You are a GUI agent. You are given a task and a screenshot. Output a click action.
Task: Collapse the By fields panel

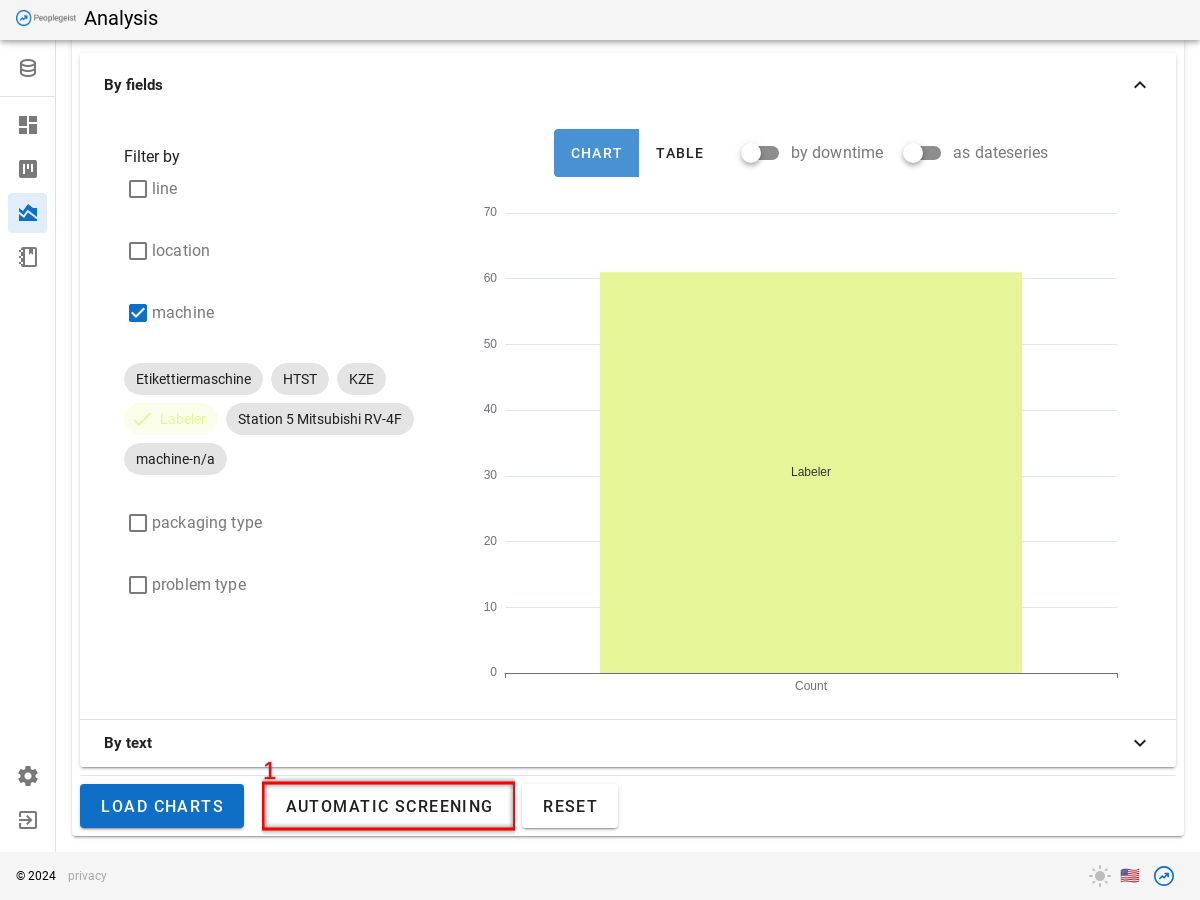pyautogui.click(x=1140, y=85)
